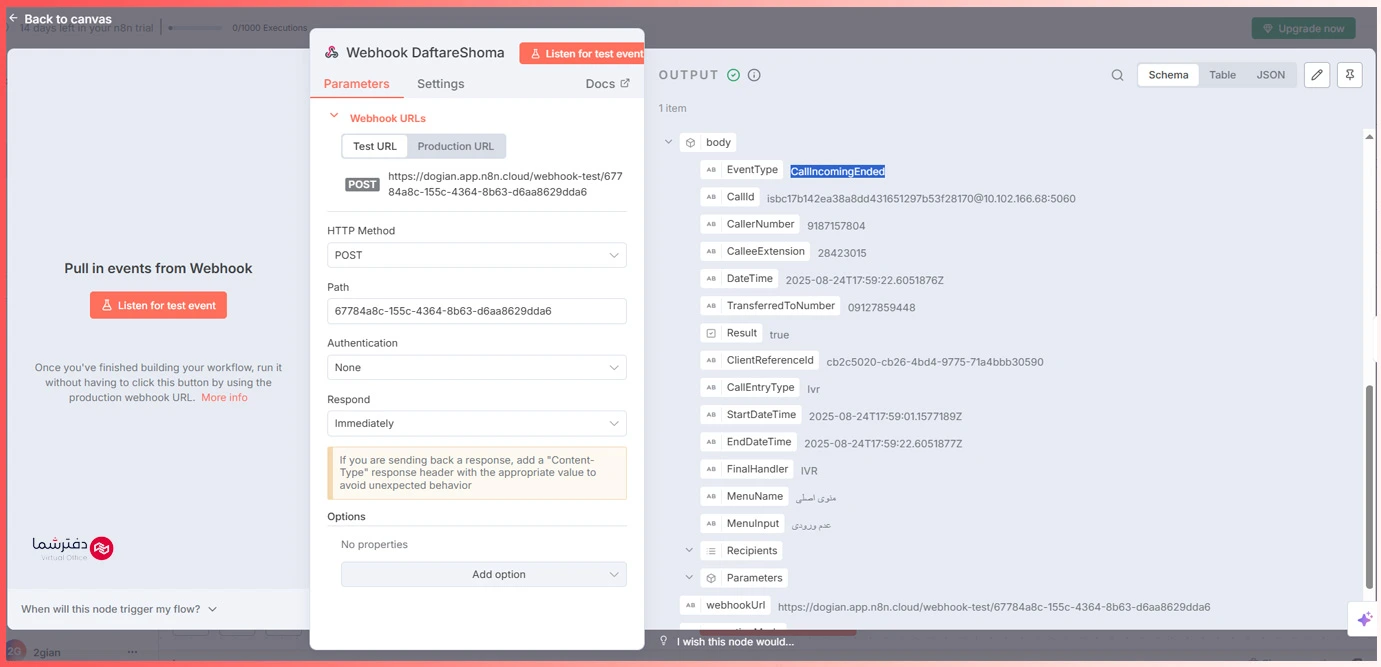This screenshot has width=1381, height=667.
Task: Click the search icon in output panel
Action: (1117, 75)
